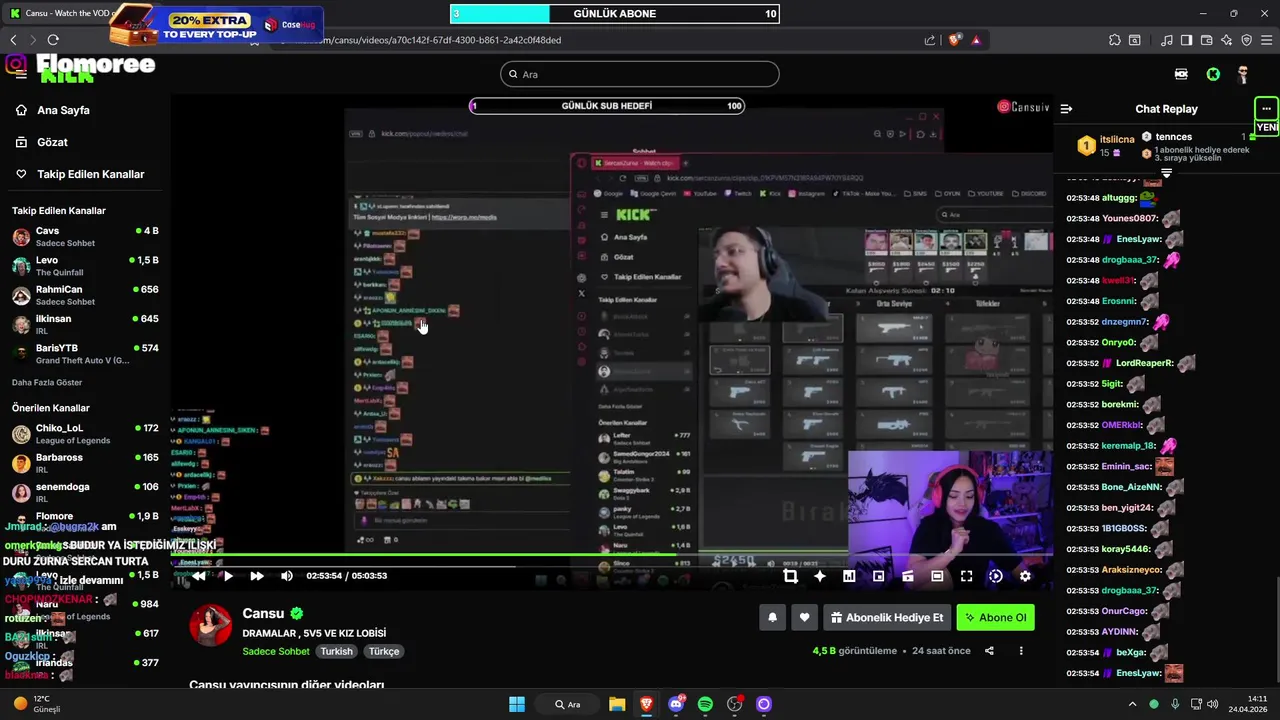Select the Türkçe tag
Screen dimensions: 1280x720
[x=384, y=651]
